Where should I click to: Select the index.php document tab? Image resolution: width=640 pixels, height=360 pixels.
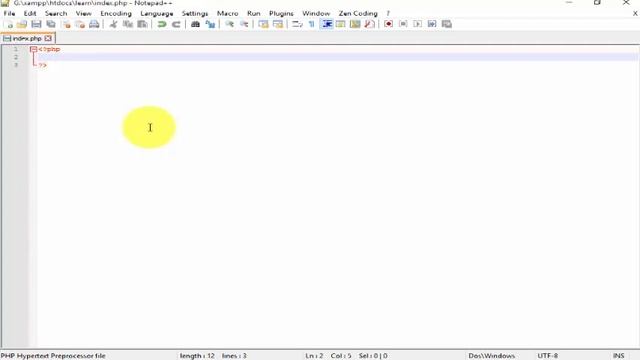(27, 38)
